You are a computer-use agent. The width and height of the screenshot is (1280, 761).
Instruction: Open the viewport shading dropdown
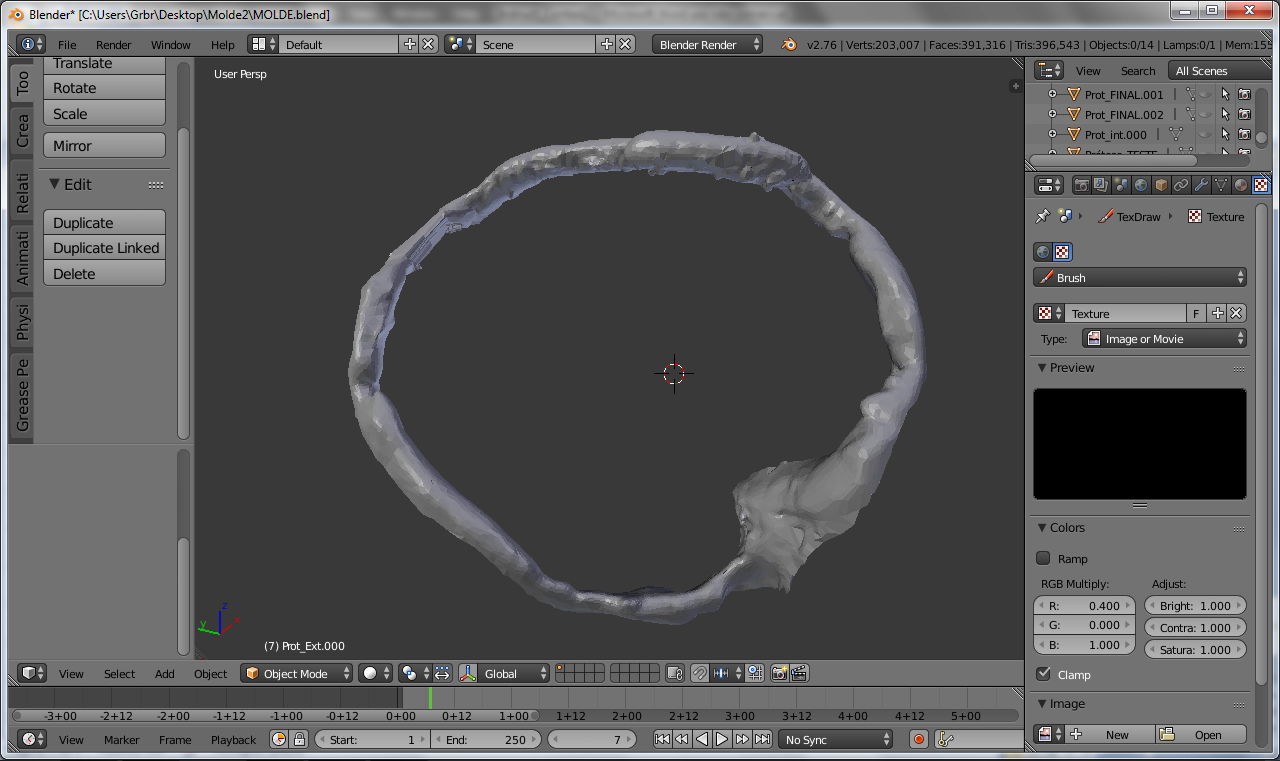pyautogui.click(x=375, y=674)
